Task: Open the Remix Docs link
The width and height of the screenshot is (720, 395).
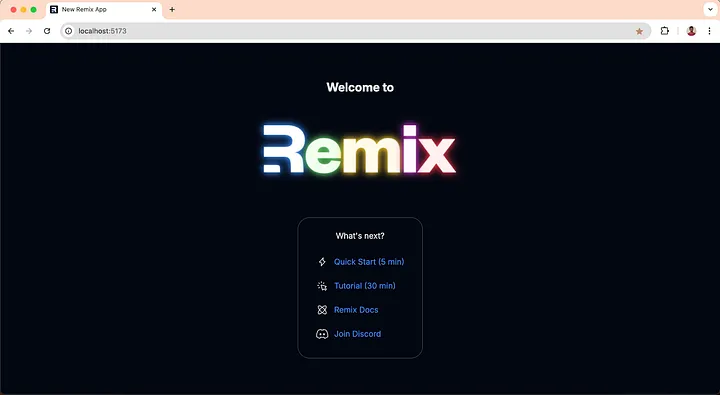Action: [356, 310]
